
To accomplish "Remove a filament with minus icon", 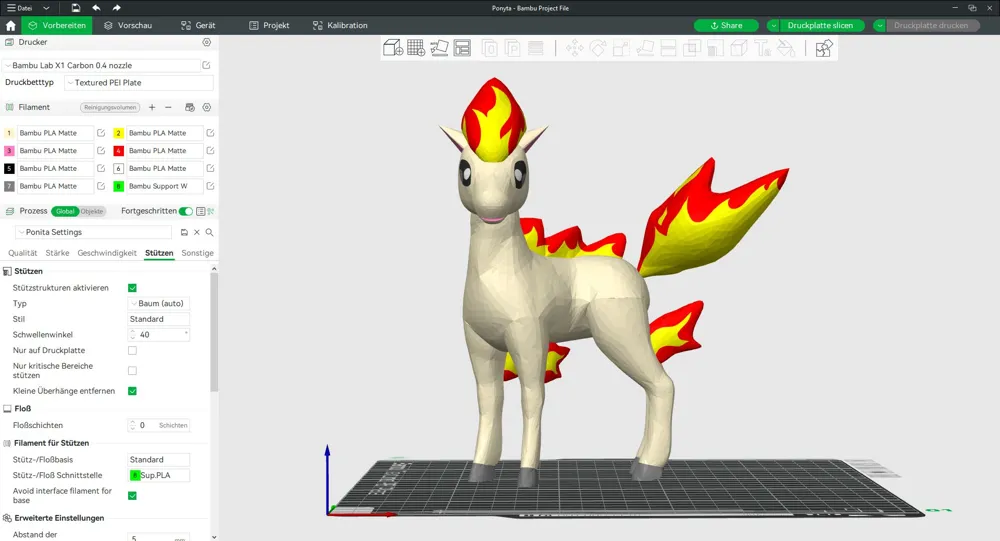I will pos(168,107).
